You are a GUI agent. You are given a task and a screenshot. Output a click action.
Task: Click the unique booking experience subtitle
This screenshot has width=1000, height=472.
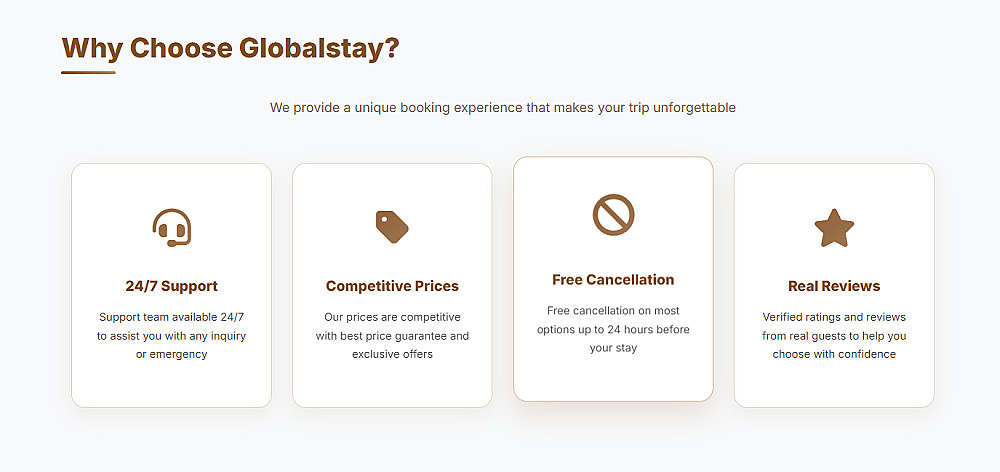[502, 107]
